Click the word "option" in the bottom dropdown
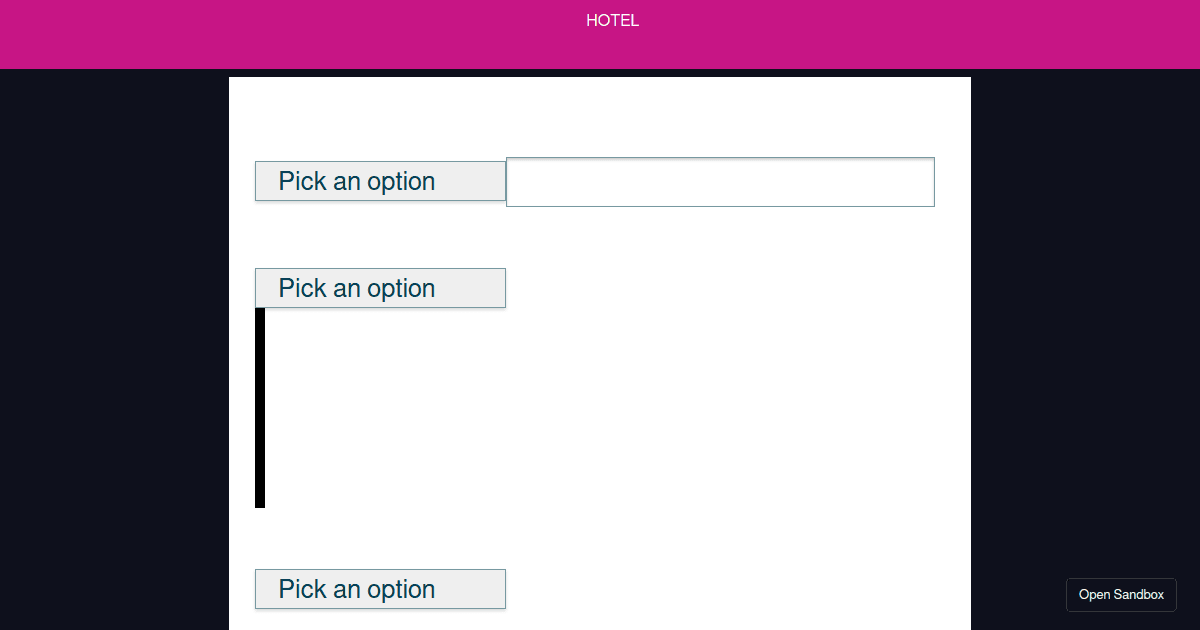This screenshot has height=630, width=1200. pyautogui.click(x=401, y=590)
